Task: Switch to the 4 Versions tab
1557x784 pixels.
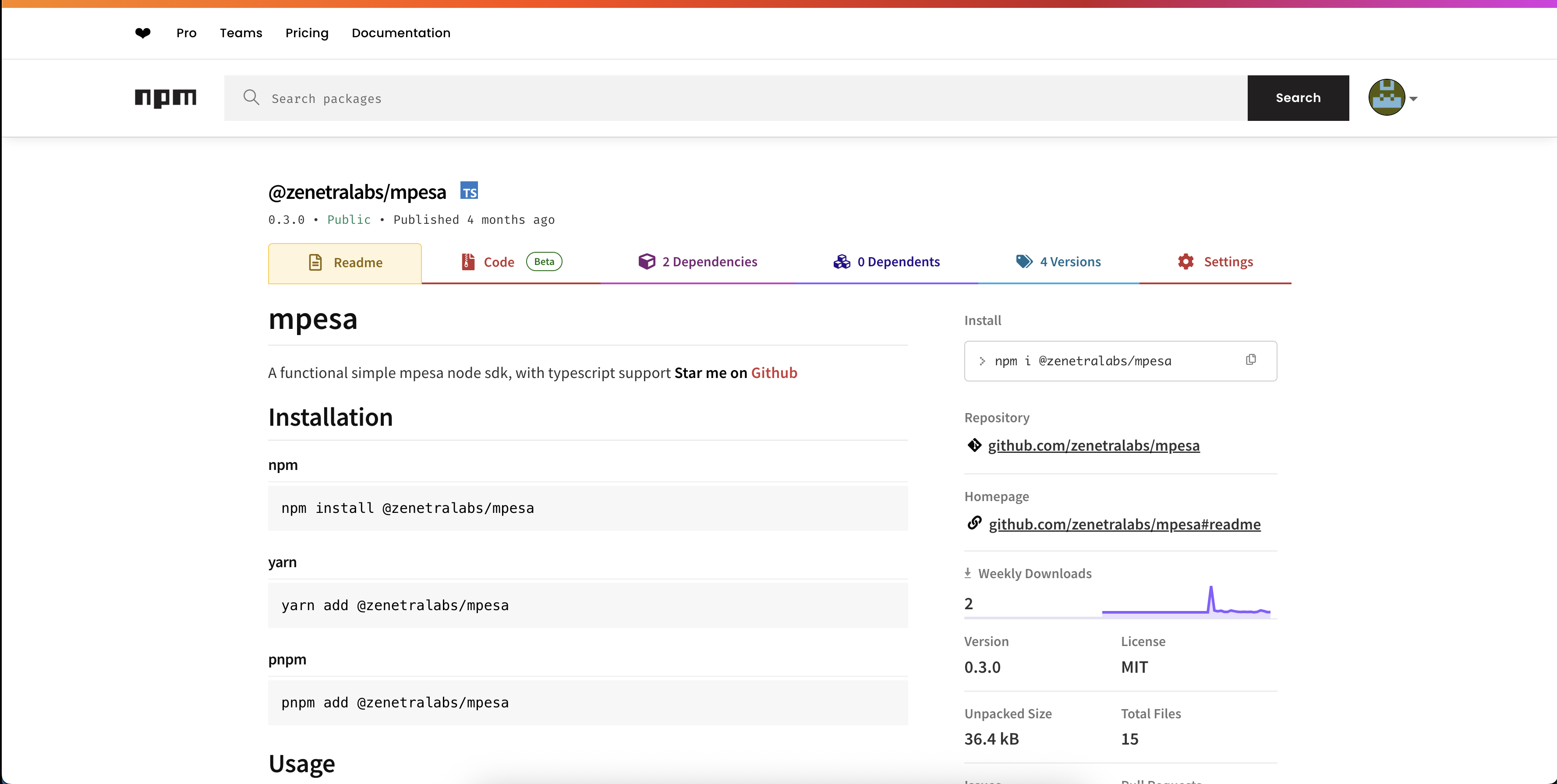Action: 1058,262
